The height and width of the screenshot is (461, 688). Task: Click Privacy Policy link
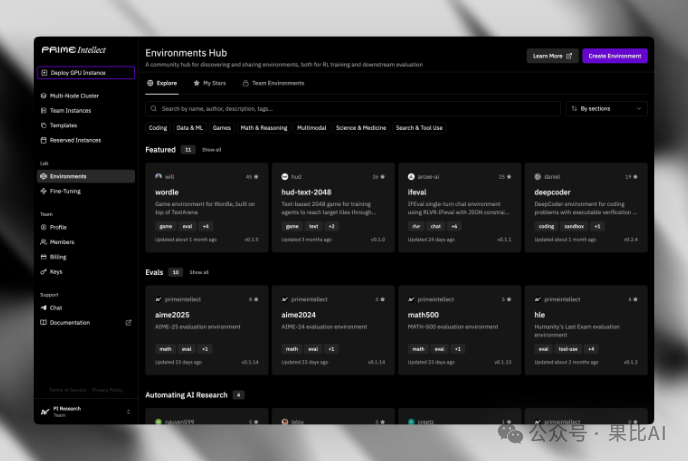(x=108, y=390)
